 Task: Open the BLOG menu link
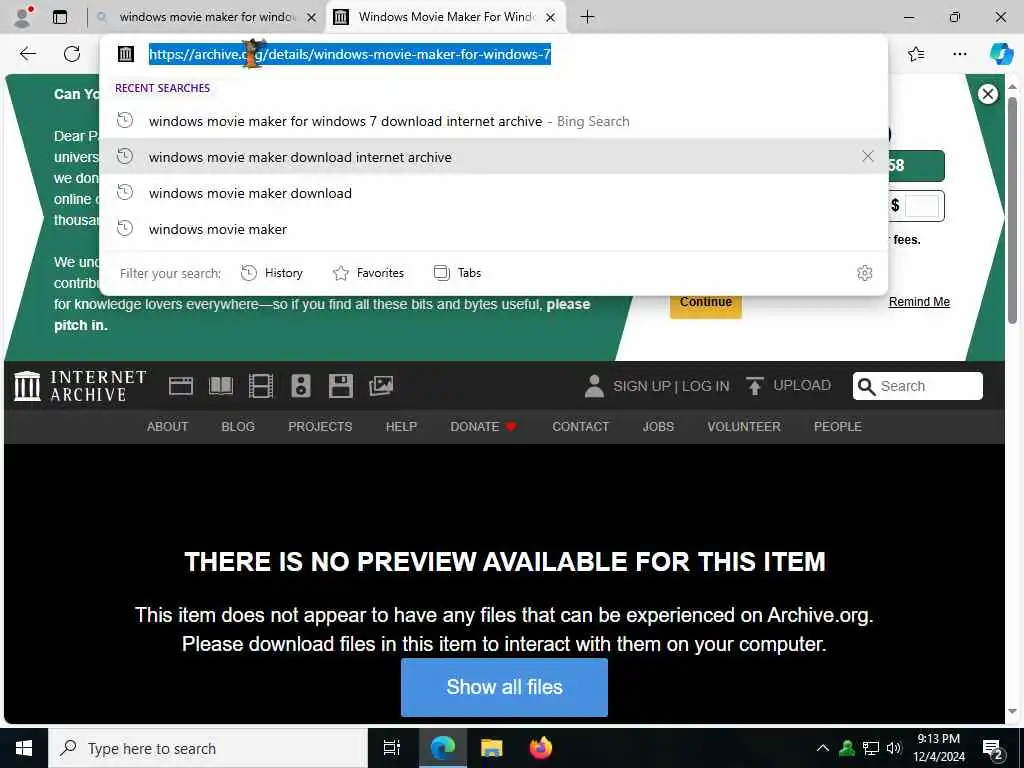pyautogui.click(x=238, y=426)
